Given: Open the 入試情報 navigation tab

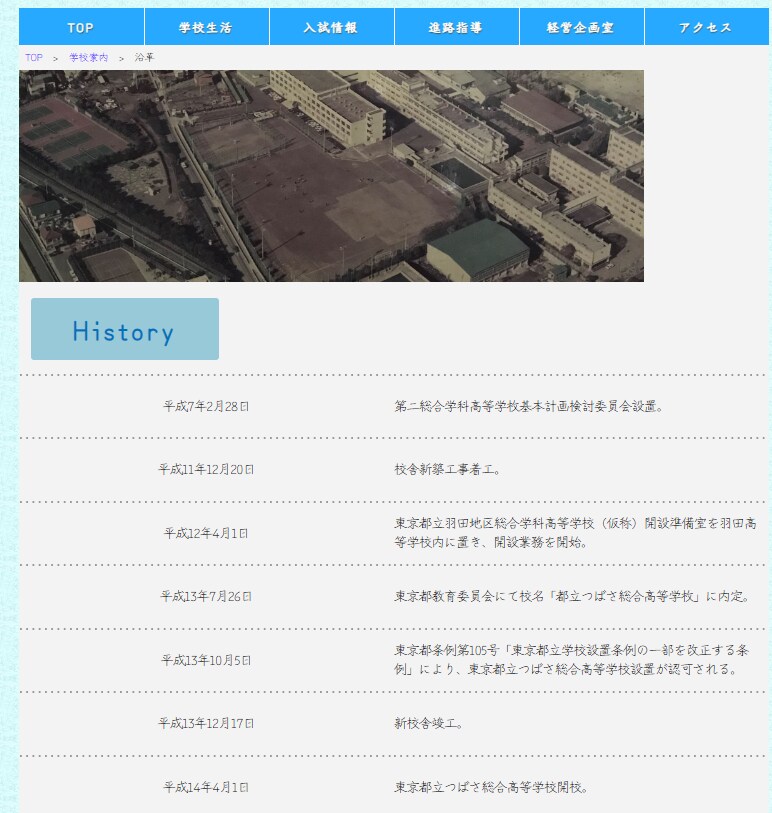Looking at the screenshot, I should (332, 27).
